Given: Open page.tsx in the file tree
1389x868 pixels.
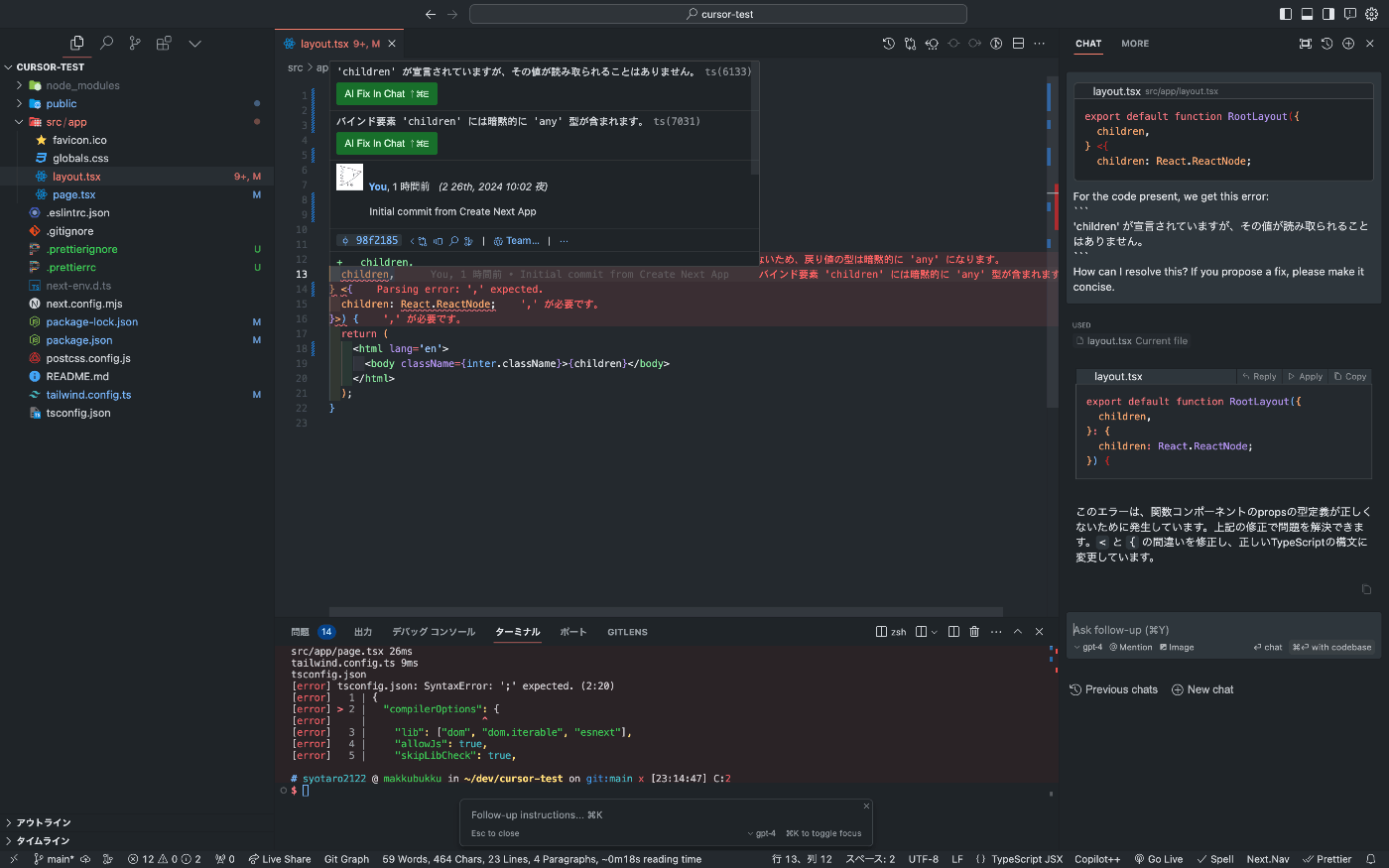Looking at the screenshot, I should [73, 194].
